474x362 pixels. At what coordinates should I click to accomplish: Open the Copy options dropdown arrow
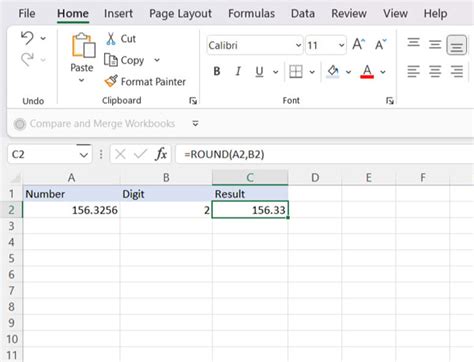tap(157, 60)
